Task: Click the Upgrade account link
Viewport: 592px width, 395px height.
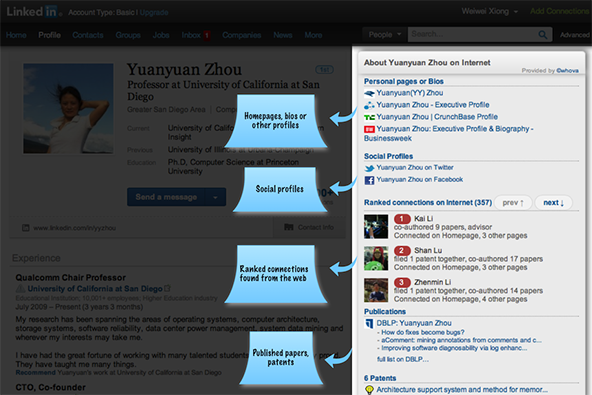Action: coord(154,12)
